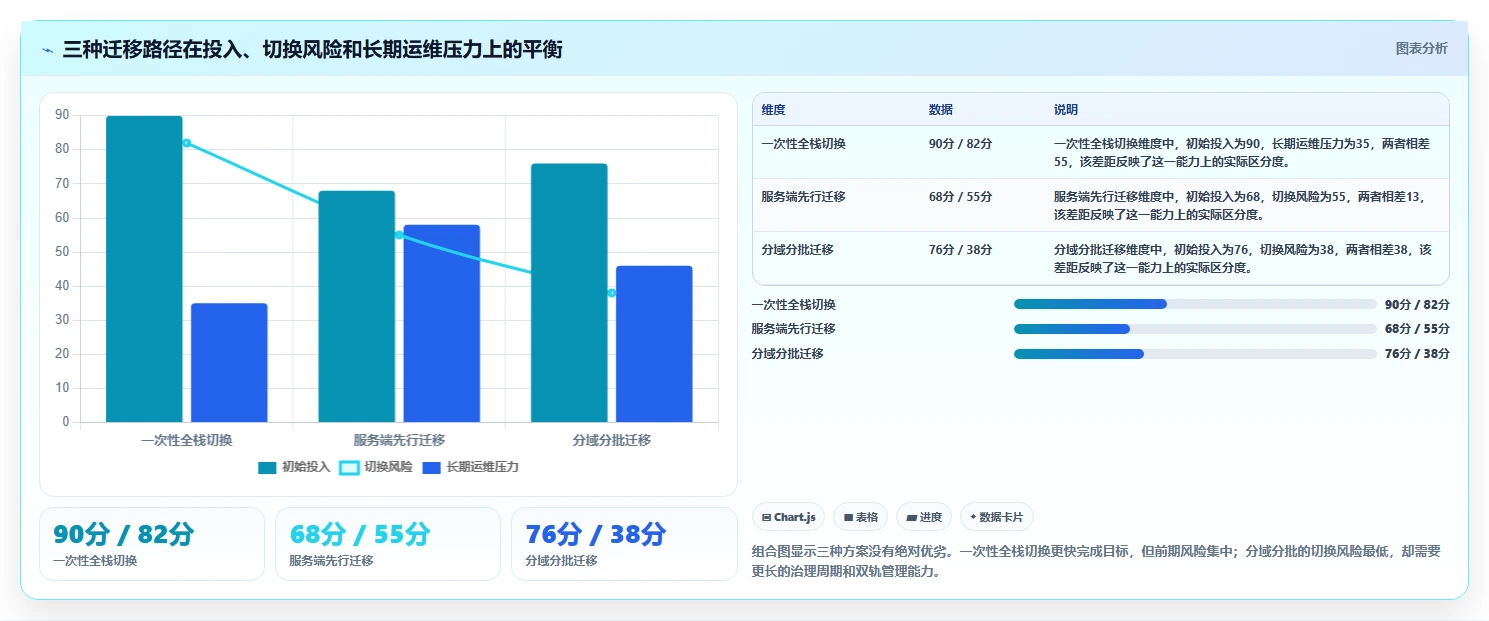Select the 表格 tag

click(860, 517)
